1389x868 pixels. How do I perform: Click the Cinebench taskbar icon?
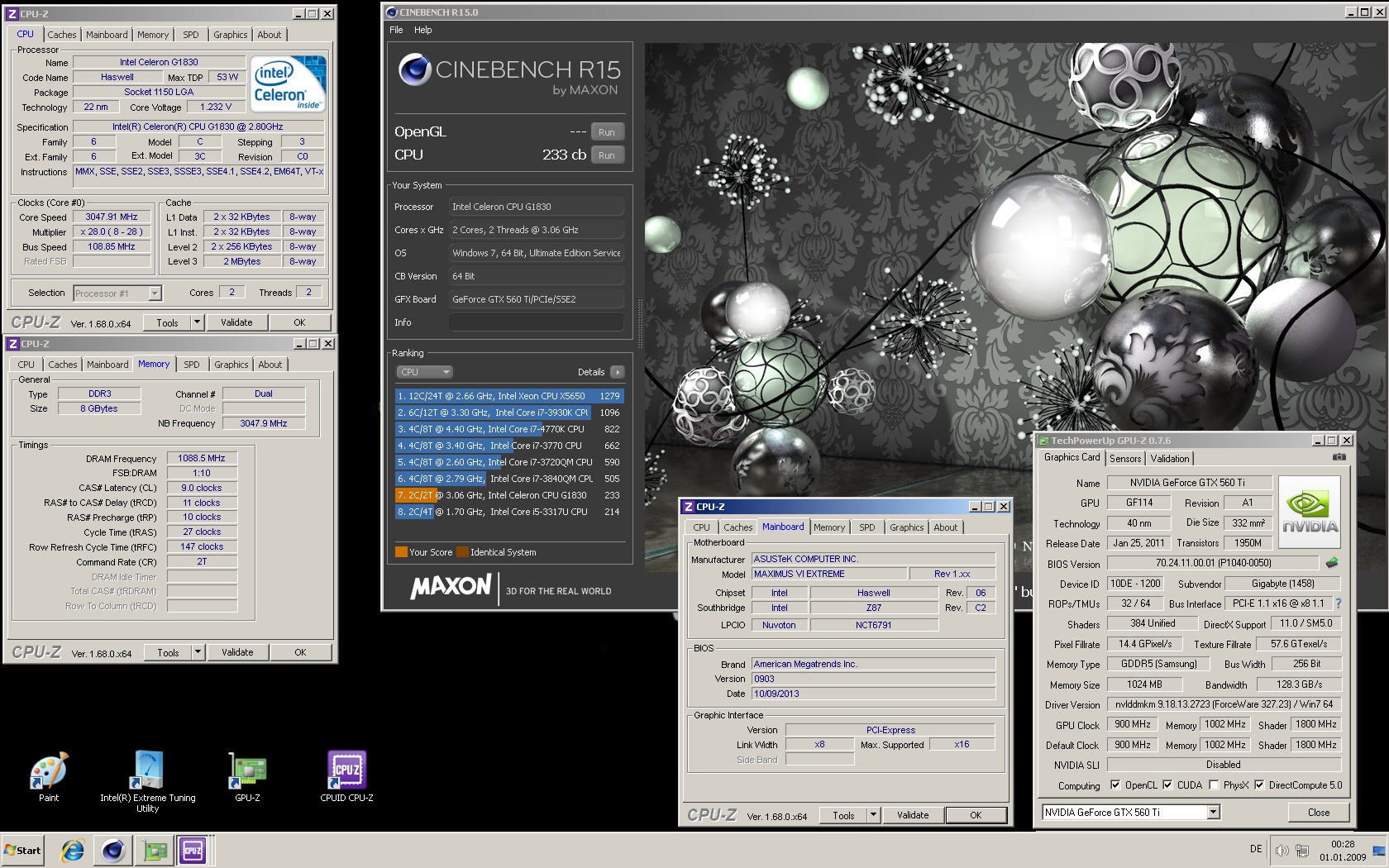(x=113, y=850)
